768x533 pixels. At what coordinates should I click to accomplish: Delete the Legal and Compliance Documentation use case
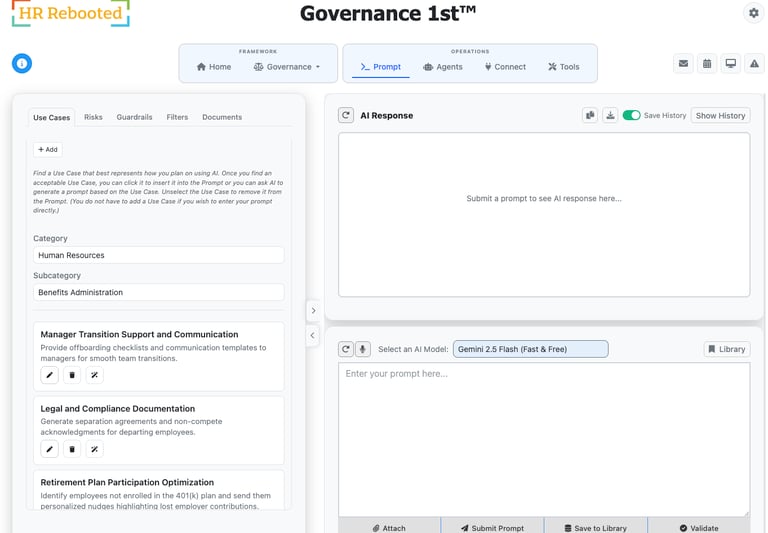(72, 449)
